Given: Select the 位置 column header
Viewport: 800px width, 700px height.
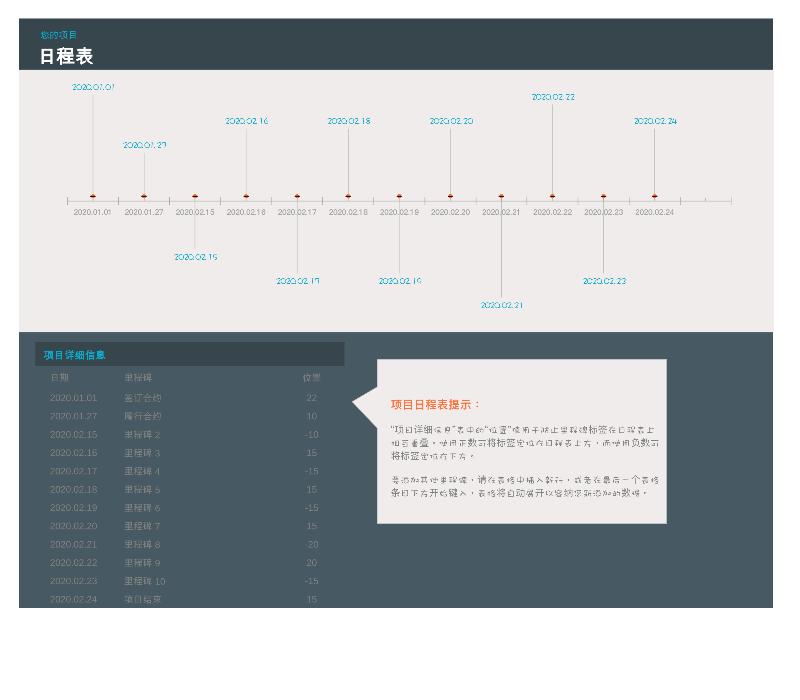Looking at the screenshot, I should [x=311, y=378].
